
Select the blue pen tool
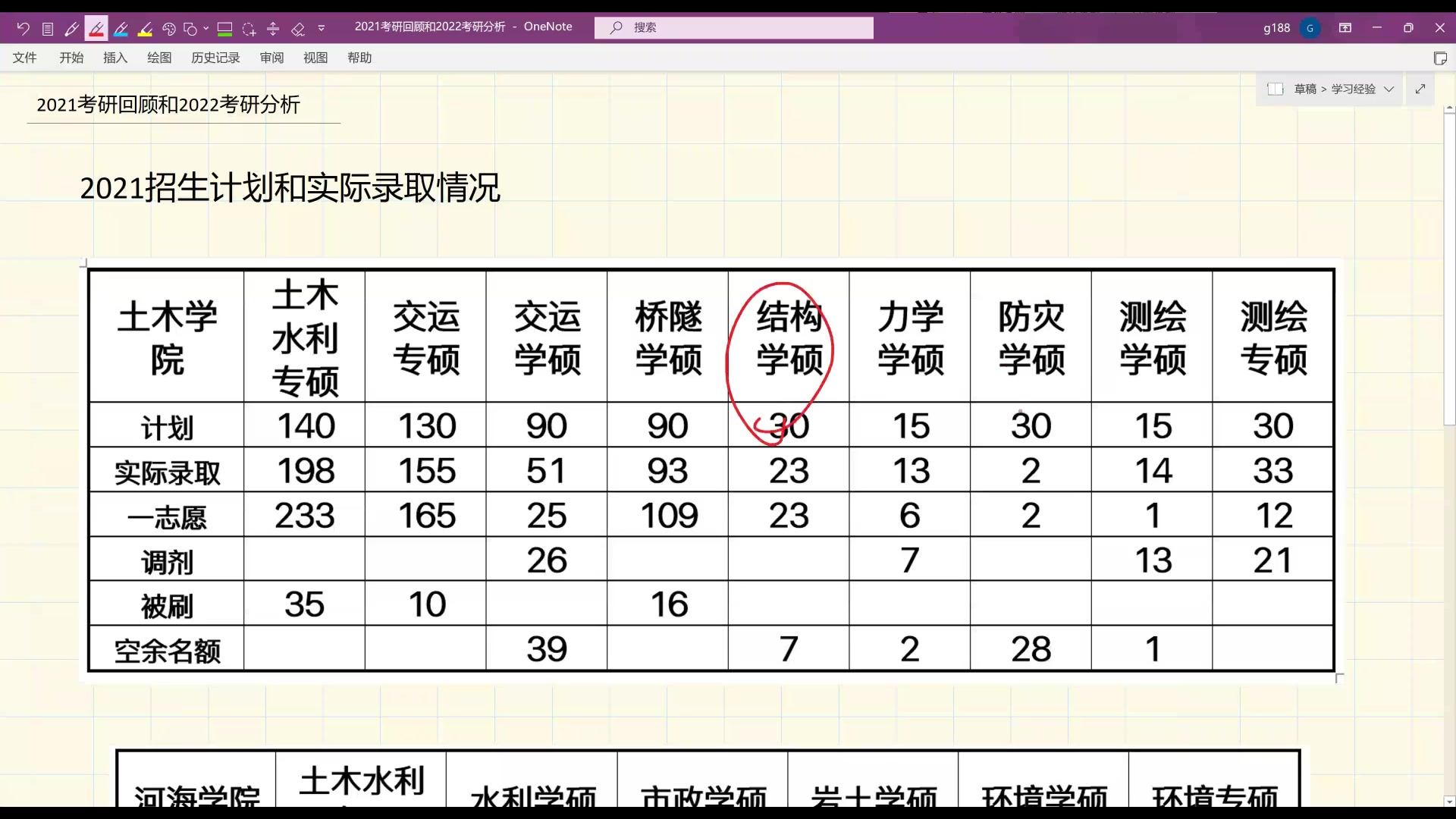[121, 28]
